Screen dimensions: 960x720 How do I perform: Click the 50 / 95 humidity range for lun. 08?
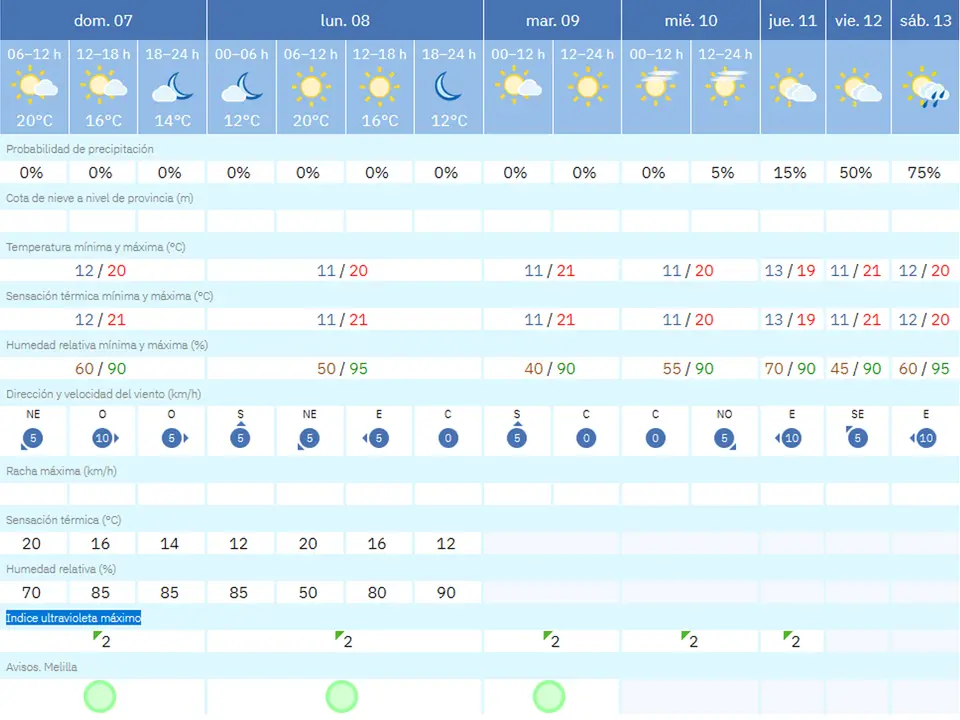click(342, 369)
